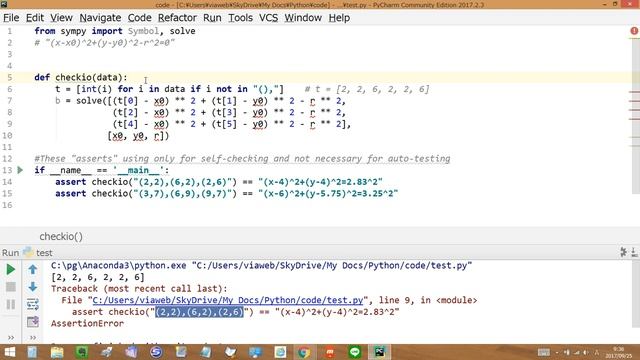Screen dimensions: 640x360
Task: Open the blue circular S taskbar icon
Action: coord(156,352)
